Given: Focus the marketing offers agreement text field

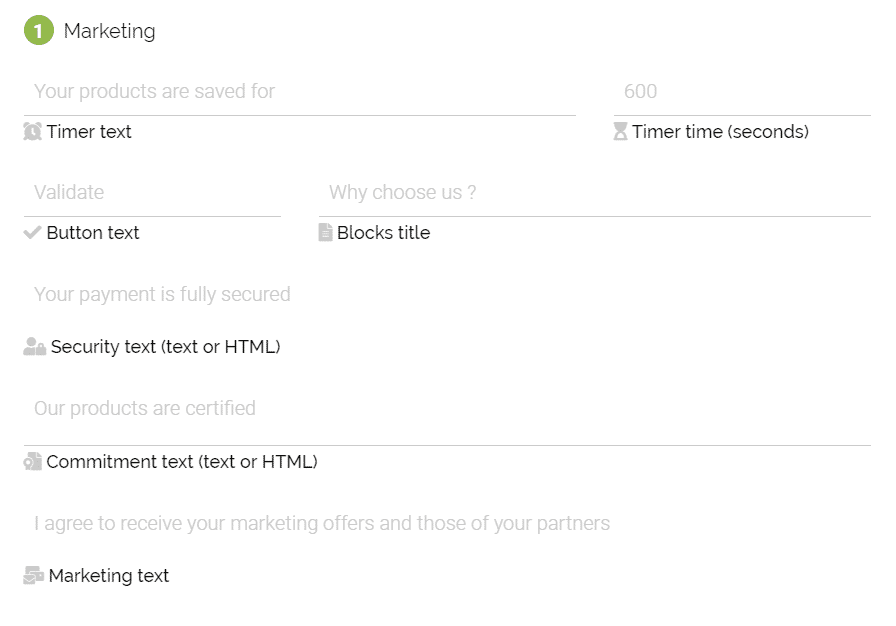Looking at the screenshot, I should 447,523.
